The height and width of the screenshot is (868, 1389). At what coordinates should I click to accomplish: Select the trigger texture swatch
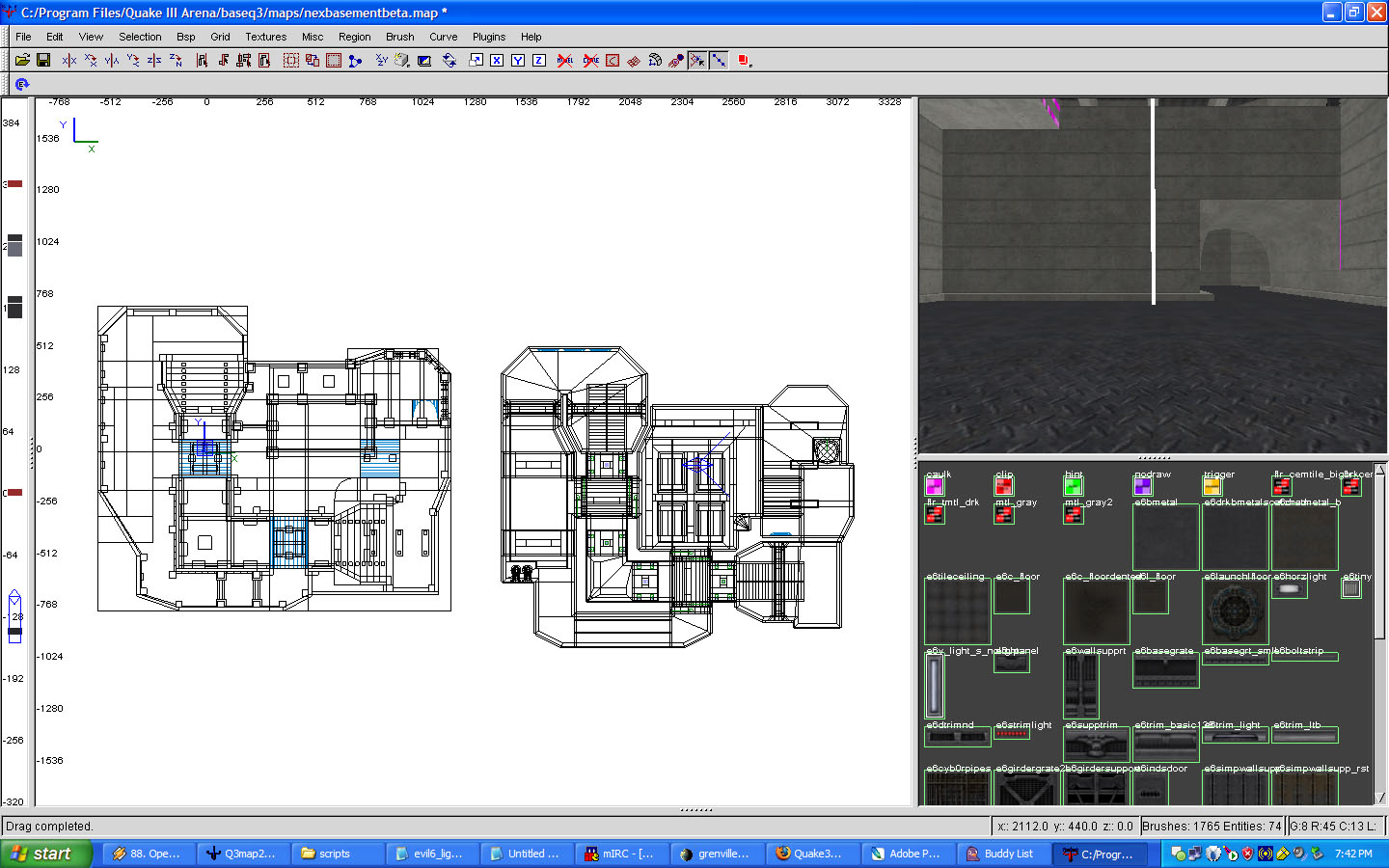pyautogui.click(x=1212, y=487)
